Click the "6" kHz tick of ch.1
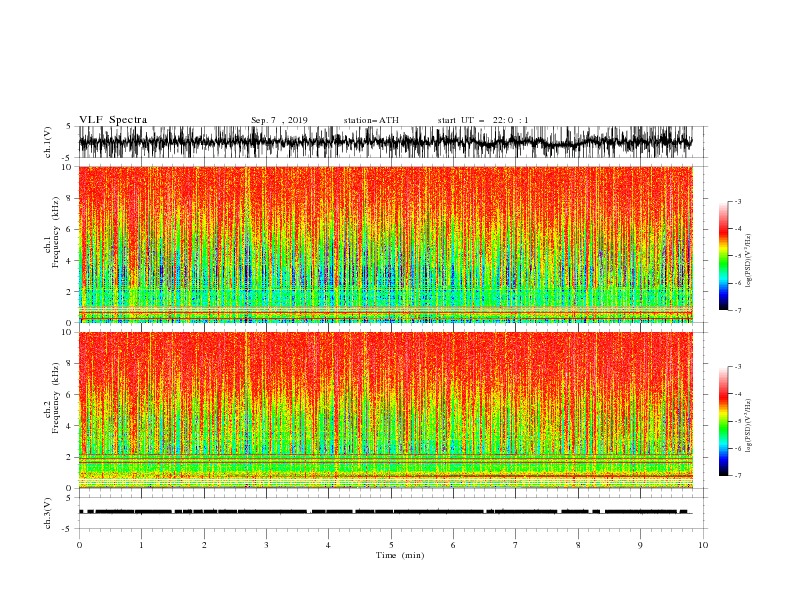This screenshot has width=792, height=612. [70, 230]
